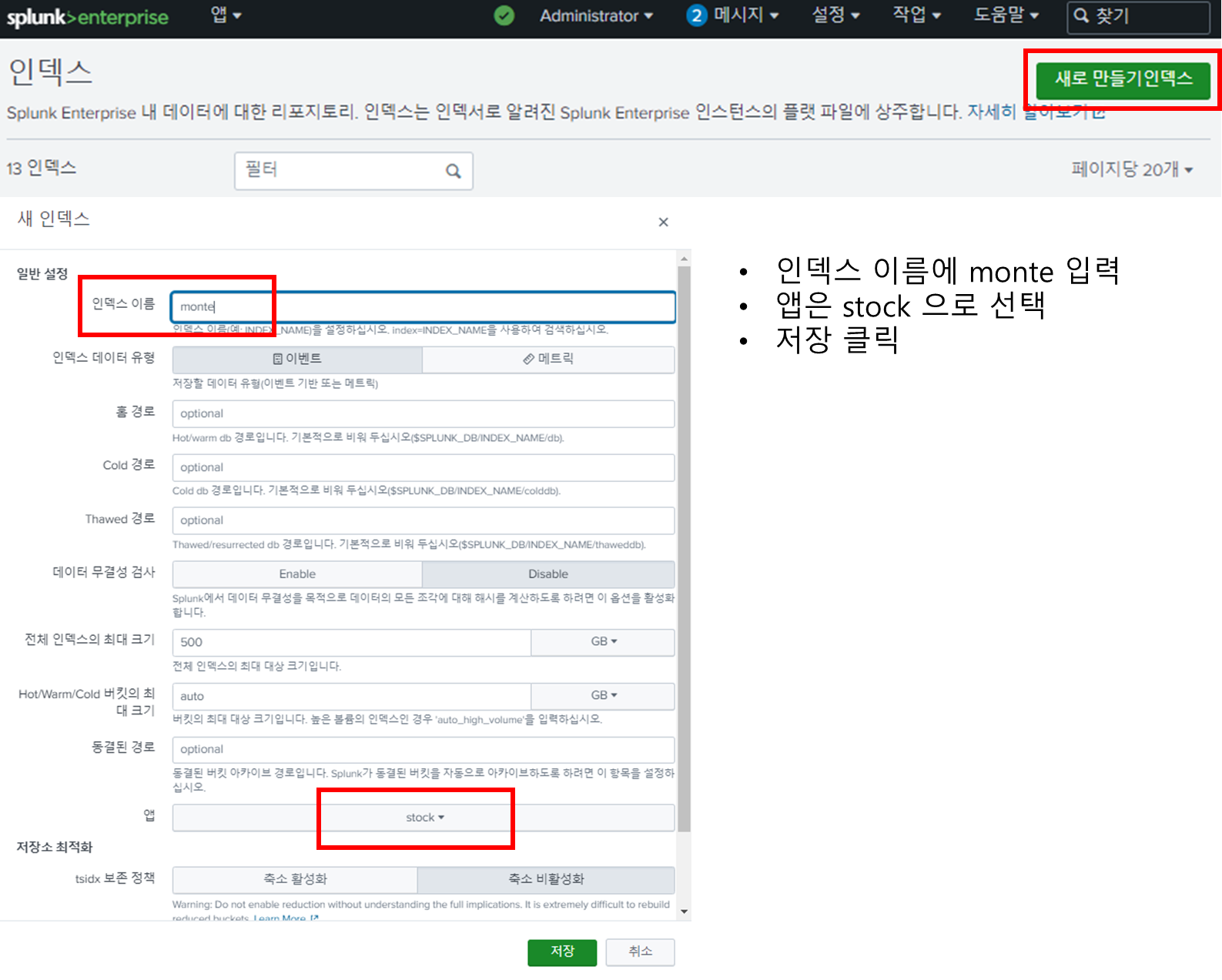
Task: Select 축소 활성화 for tsidx policy
Action: tap(295, 880)
